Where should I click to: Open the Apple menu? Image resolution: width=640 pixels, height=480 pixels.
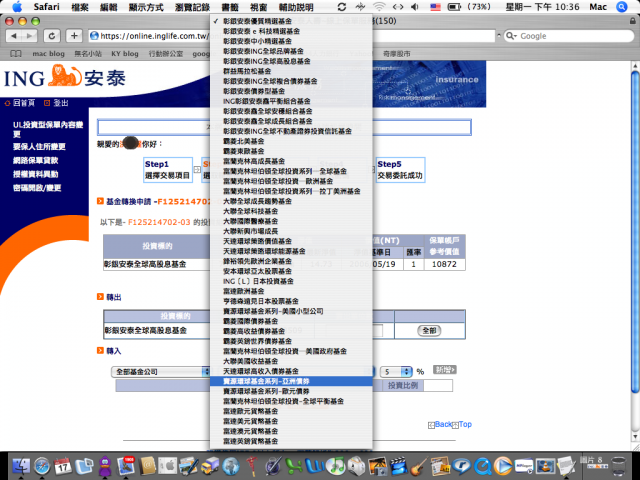(17, 7)
